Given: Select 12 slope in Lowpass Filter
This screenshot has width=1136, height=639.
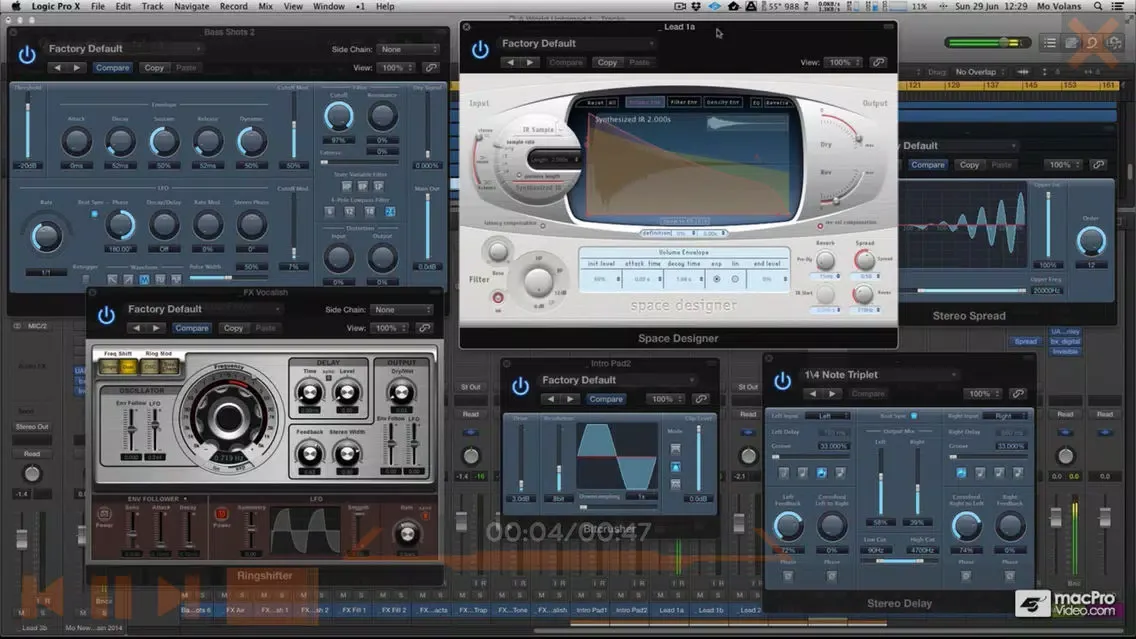Looking at the screenshot, I should (x=349, y=212).
